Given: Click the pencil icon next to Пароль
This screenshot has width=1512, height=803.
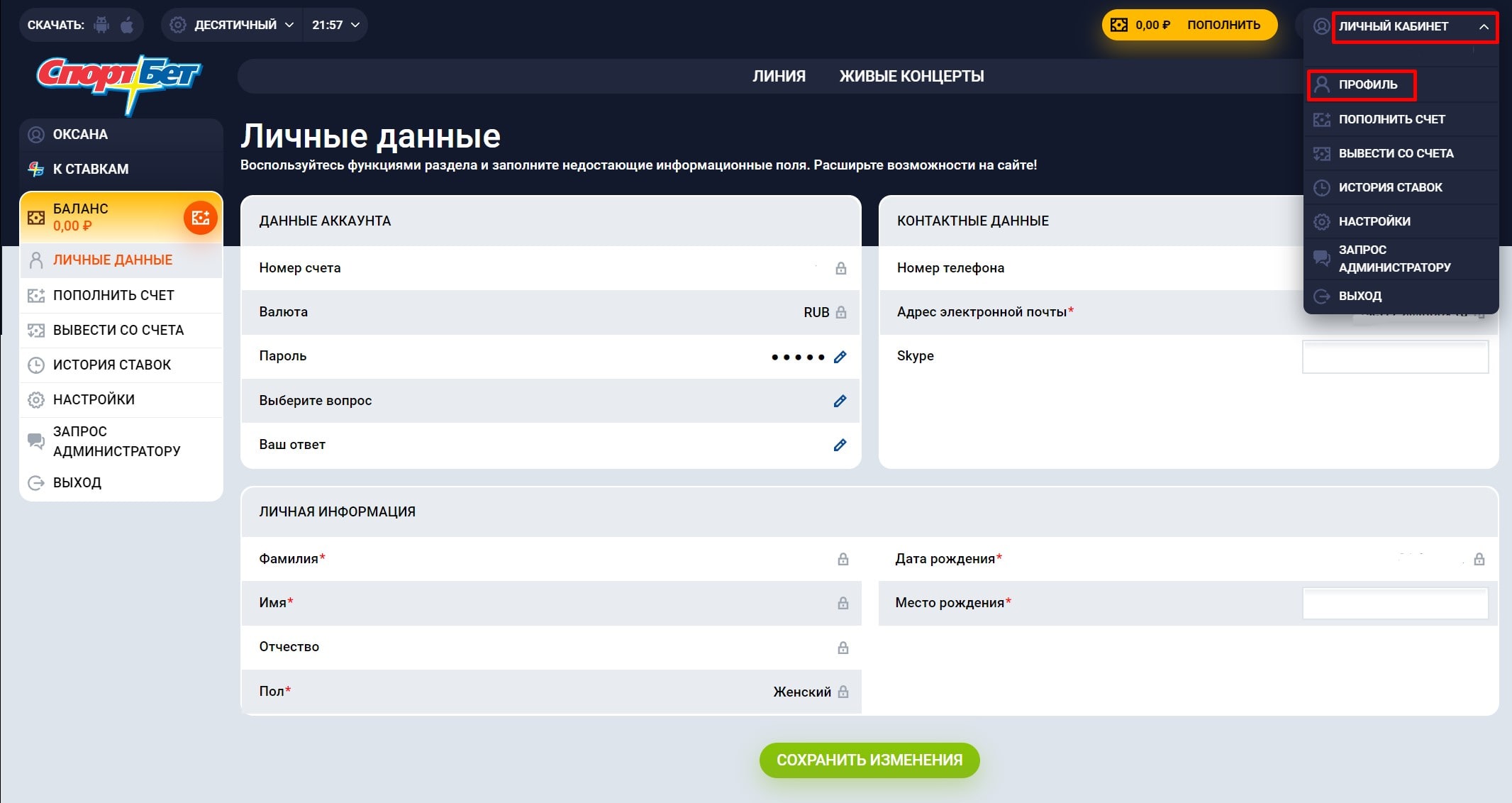Looking at the screenshot, I should tap(840, 357).
